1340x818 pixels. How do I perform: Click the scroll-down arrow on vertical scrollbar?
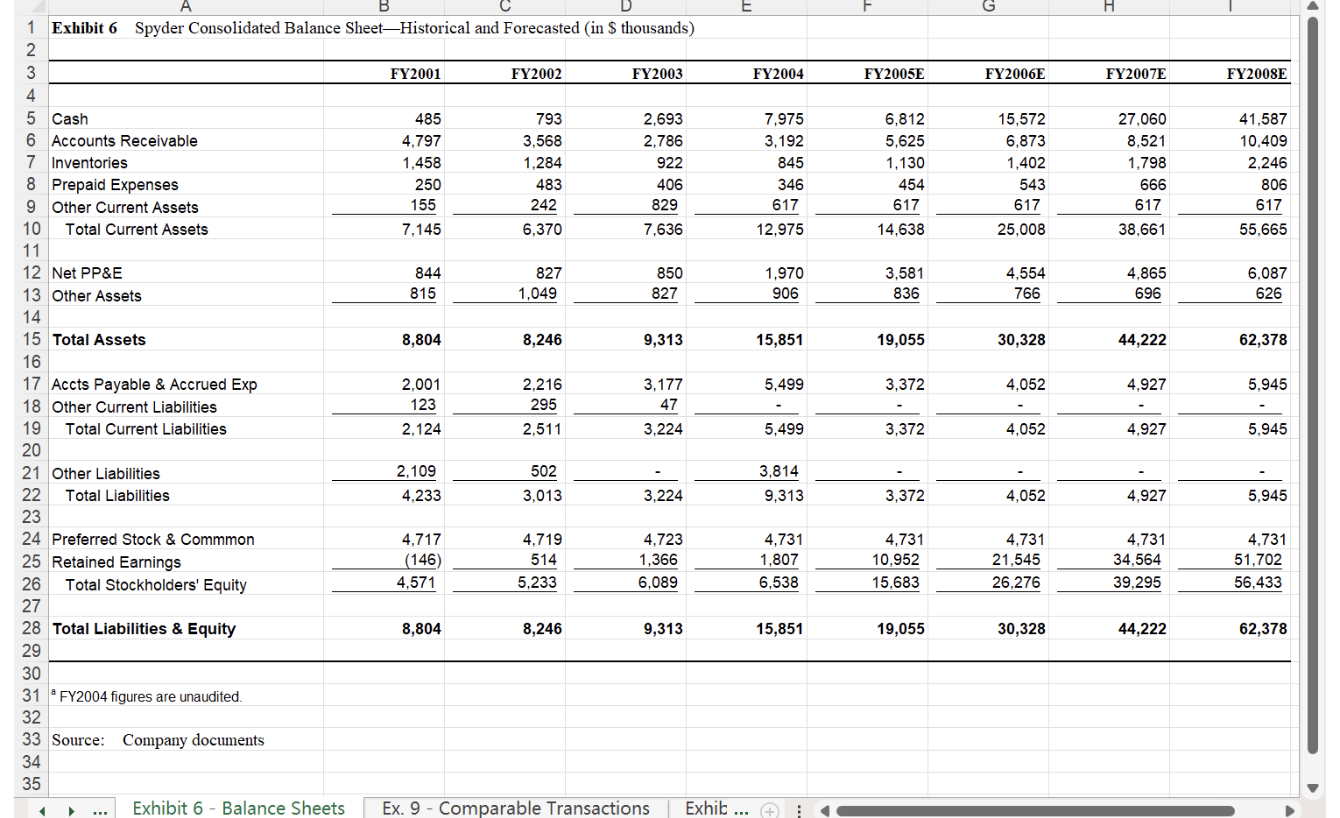tap(1314, 786)
